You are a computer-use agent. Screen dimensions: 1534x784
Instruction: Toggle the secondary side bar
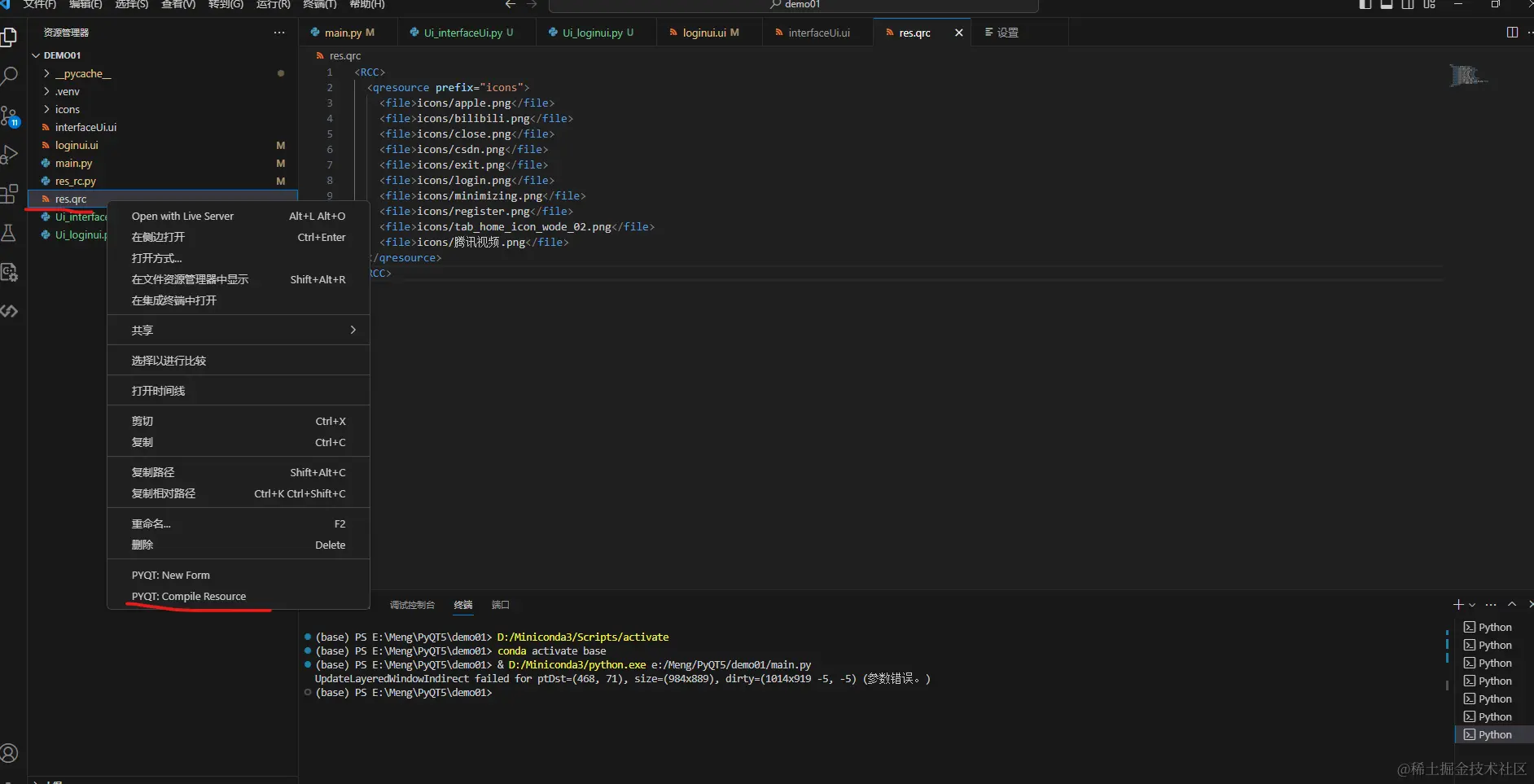click(x=1408, y=4)
